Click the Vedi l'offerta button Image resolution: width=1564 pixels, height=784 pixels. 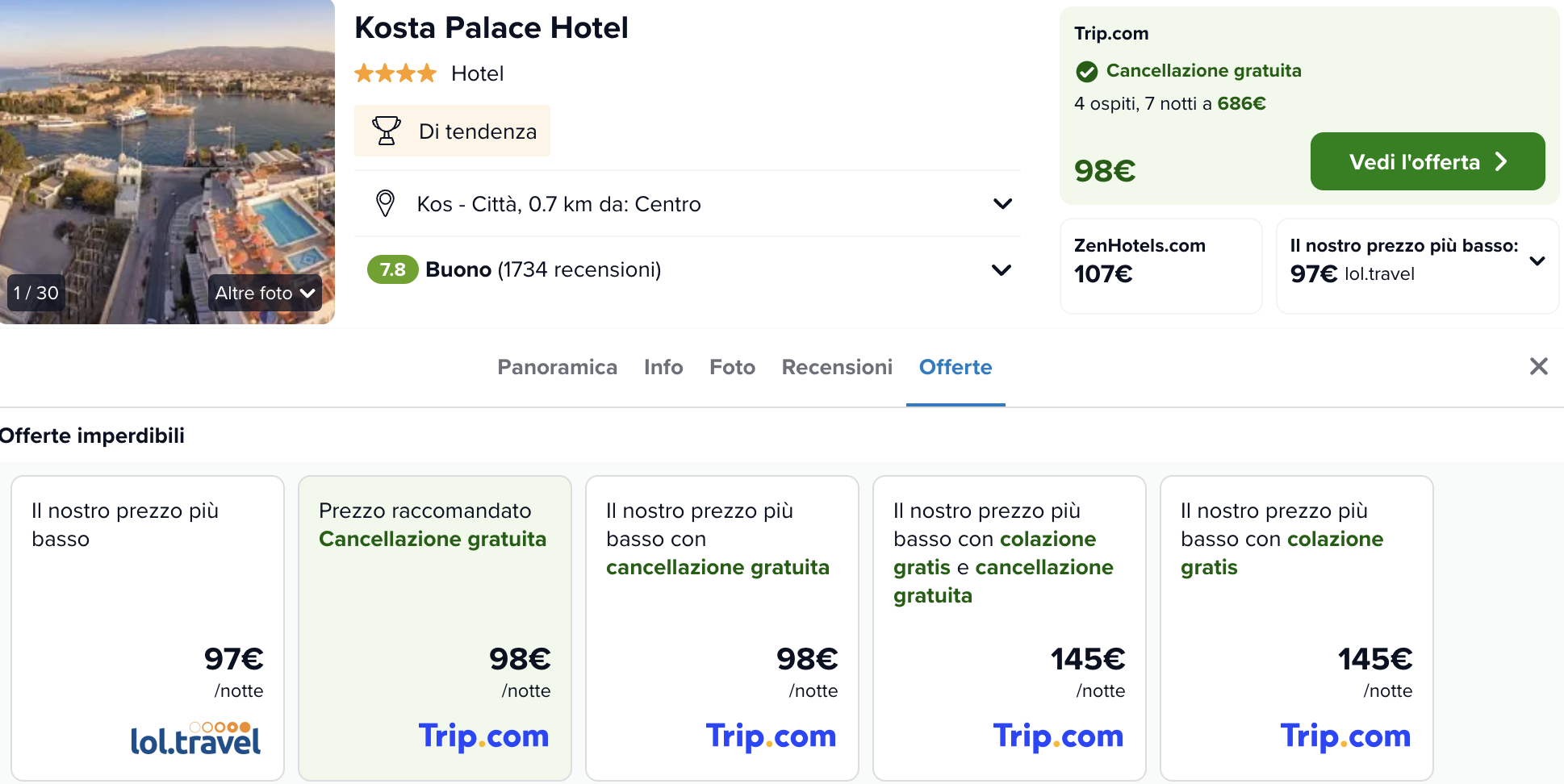pos(1428,161)
